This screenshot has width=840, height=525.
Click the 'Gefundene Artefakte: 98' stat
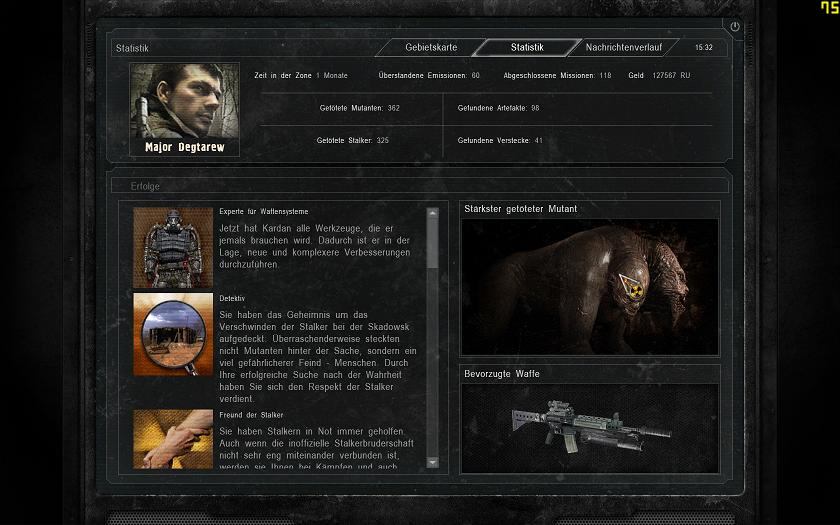[498, 108]
